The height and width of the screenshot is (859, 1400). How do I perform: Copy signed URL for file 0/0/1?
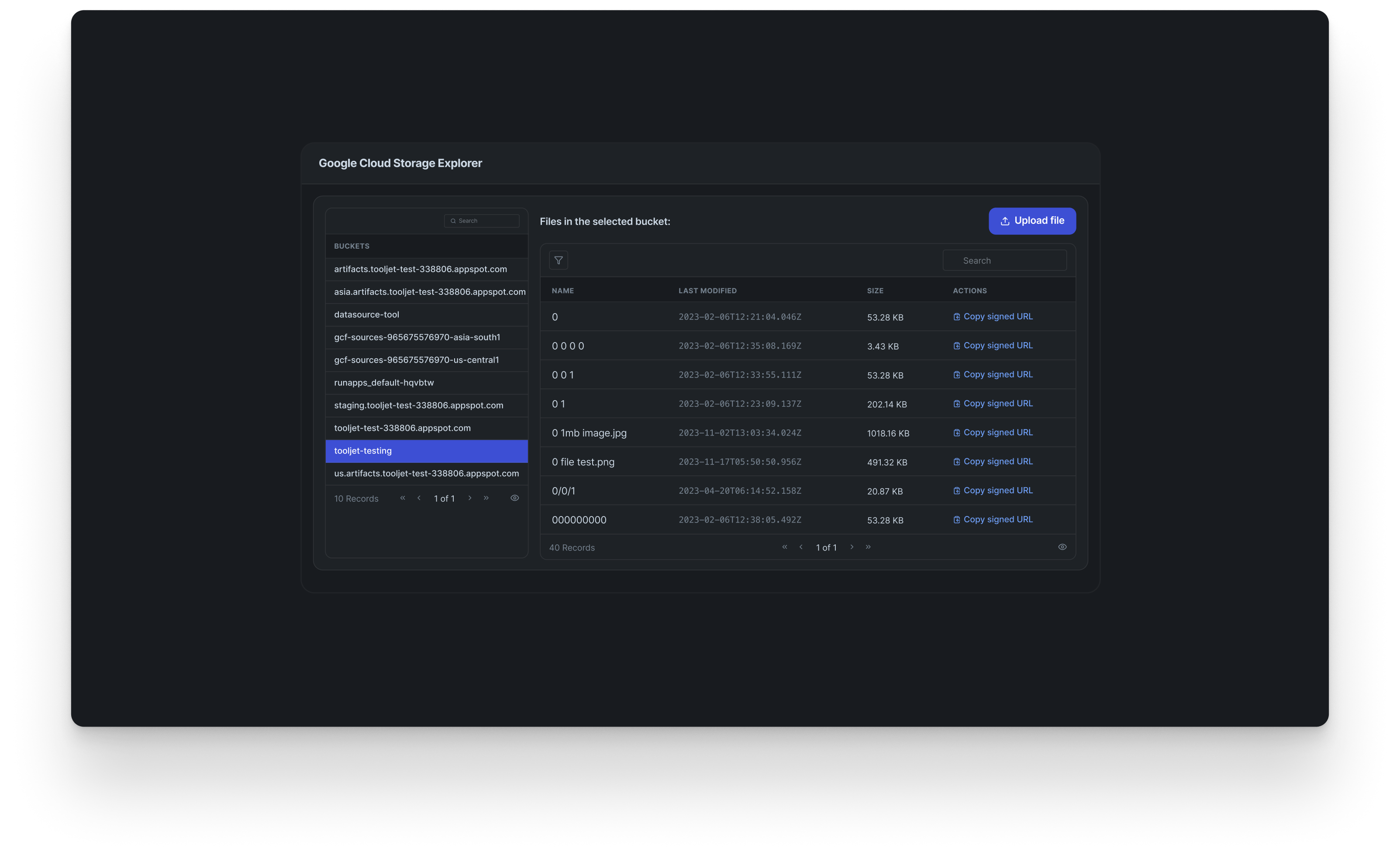pos(993,491)
